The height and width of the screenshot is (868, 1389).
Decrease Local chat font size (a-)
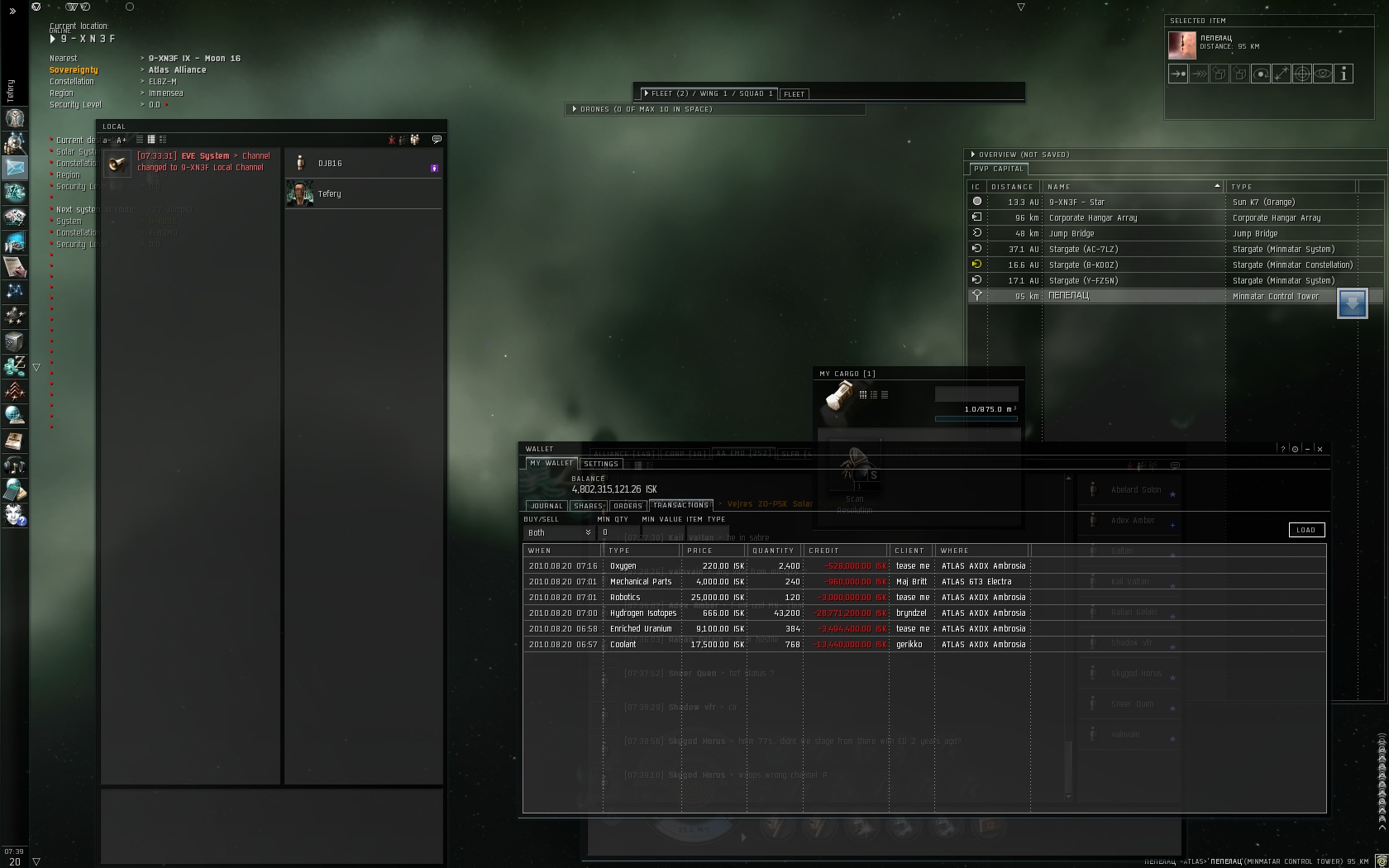[x=107, y=140]
